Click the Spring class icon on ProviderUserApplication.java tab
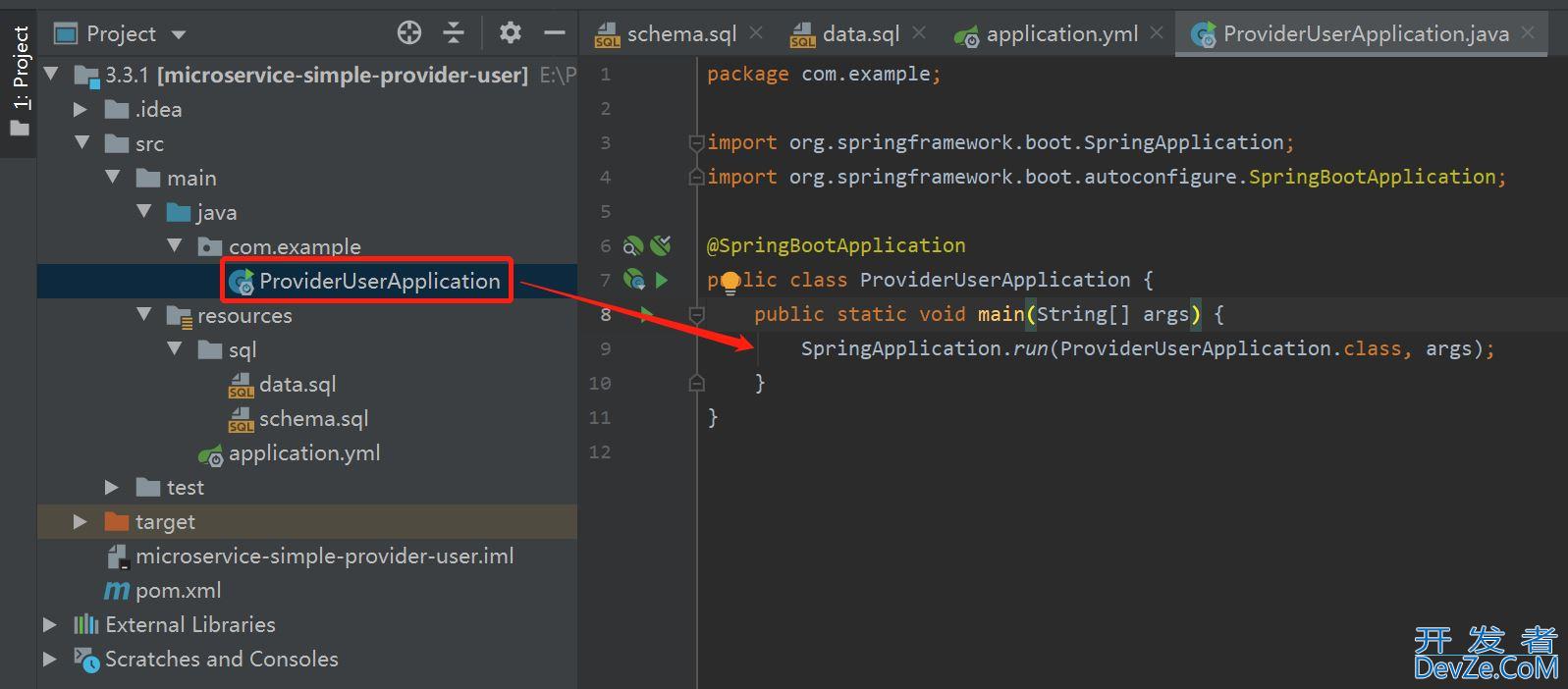 (1203, 34)
